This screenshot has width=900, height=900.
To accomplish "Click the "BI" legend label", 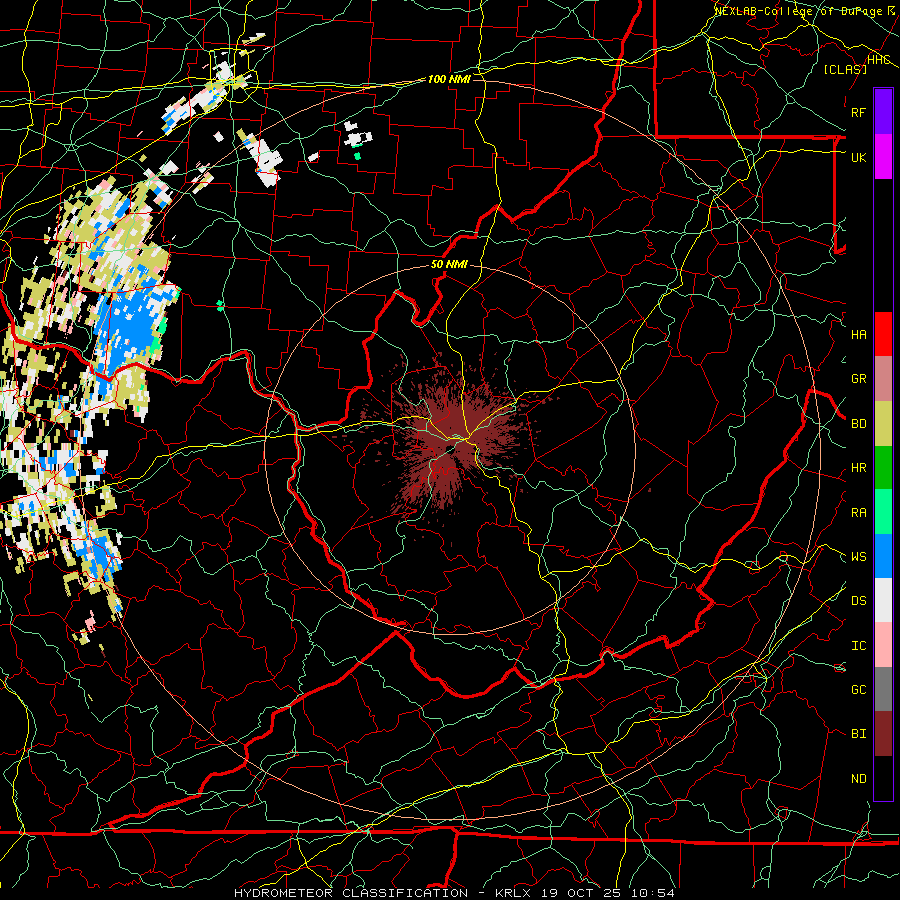I will click(x=858, y=734).
